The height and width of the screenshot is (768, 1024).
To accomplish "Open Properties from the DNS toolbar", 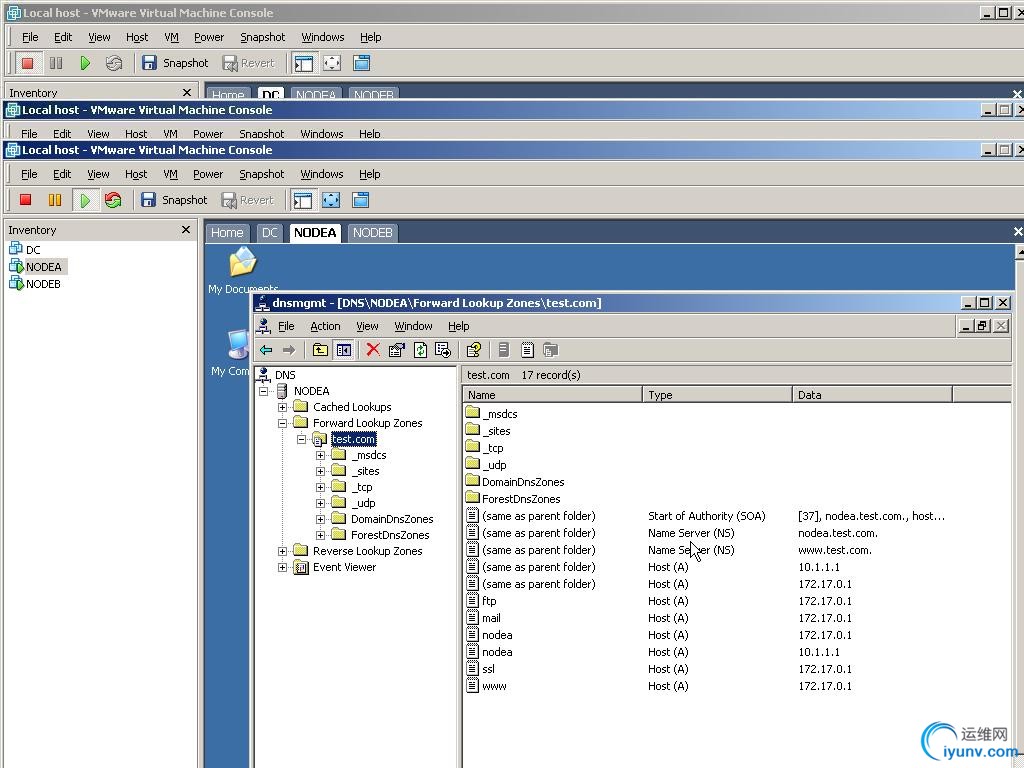I will click(x=396, y=350).
